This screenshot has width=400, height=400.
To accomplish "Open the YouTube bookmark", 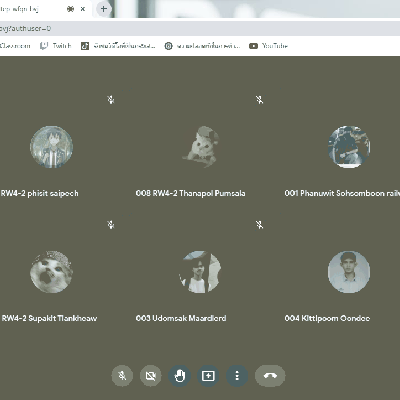I will (268, 46).
